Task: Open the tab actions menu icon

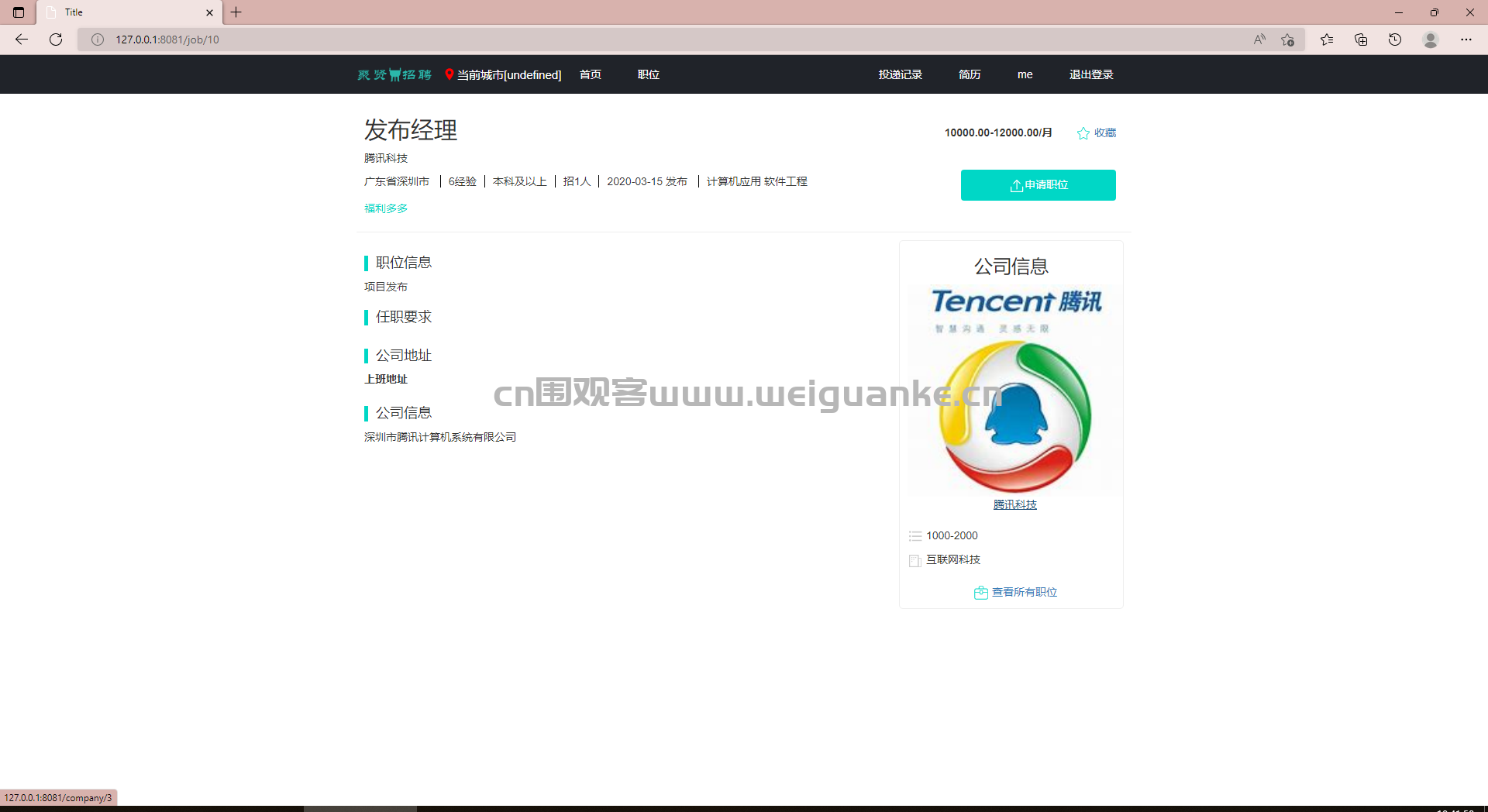Action: click(19, 12)
